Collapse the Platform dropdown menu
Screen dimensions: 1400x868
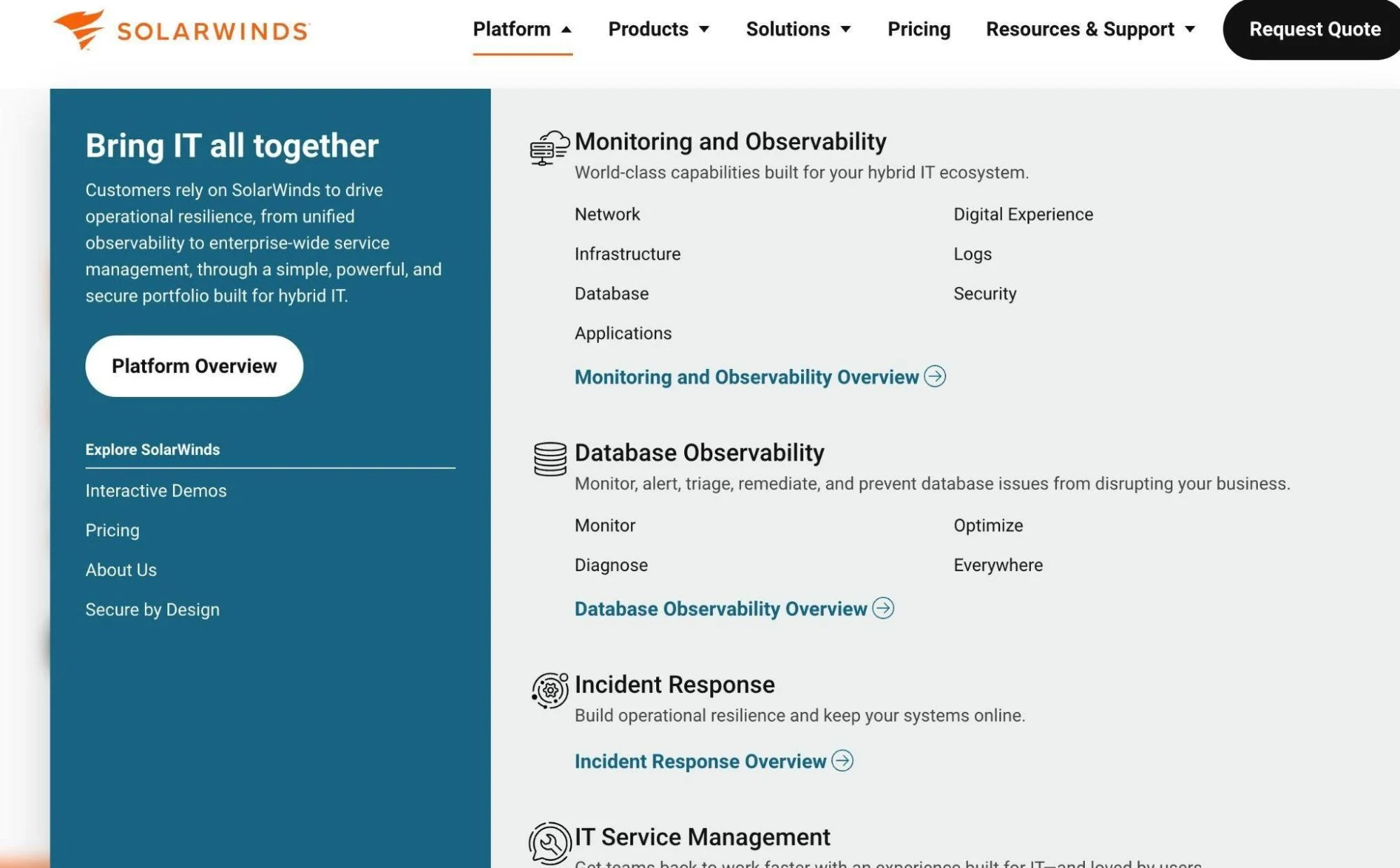[x=522, y=29]
